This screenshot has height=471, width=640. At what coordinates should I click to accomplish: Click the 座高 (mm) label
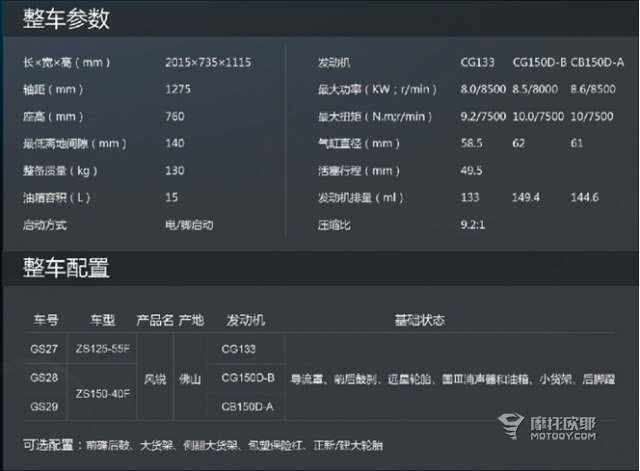pos(53,117)
